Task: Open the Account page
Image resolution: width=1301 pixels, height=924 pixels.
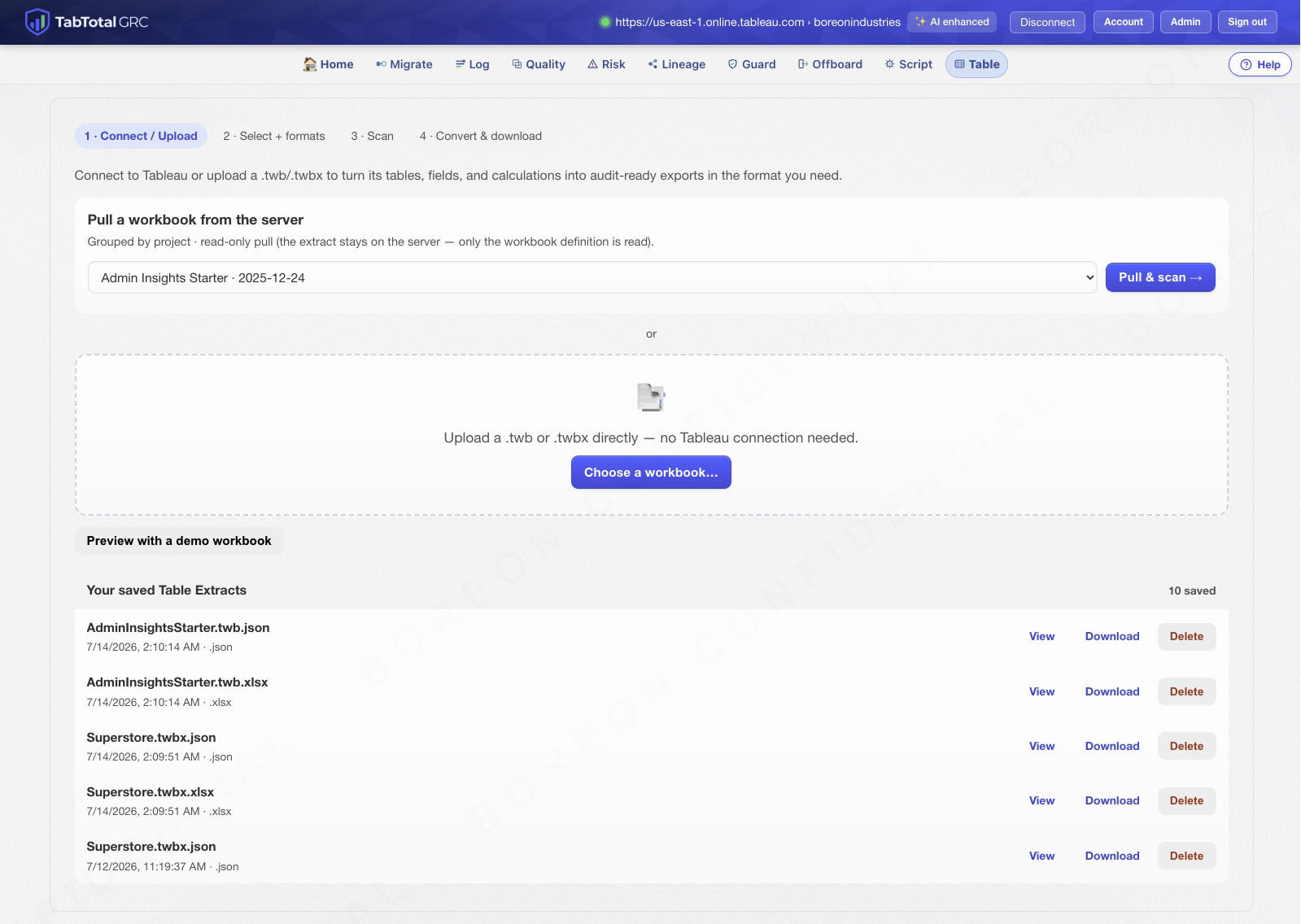Action: click(x=1123, y=22)
